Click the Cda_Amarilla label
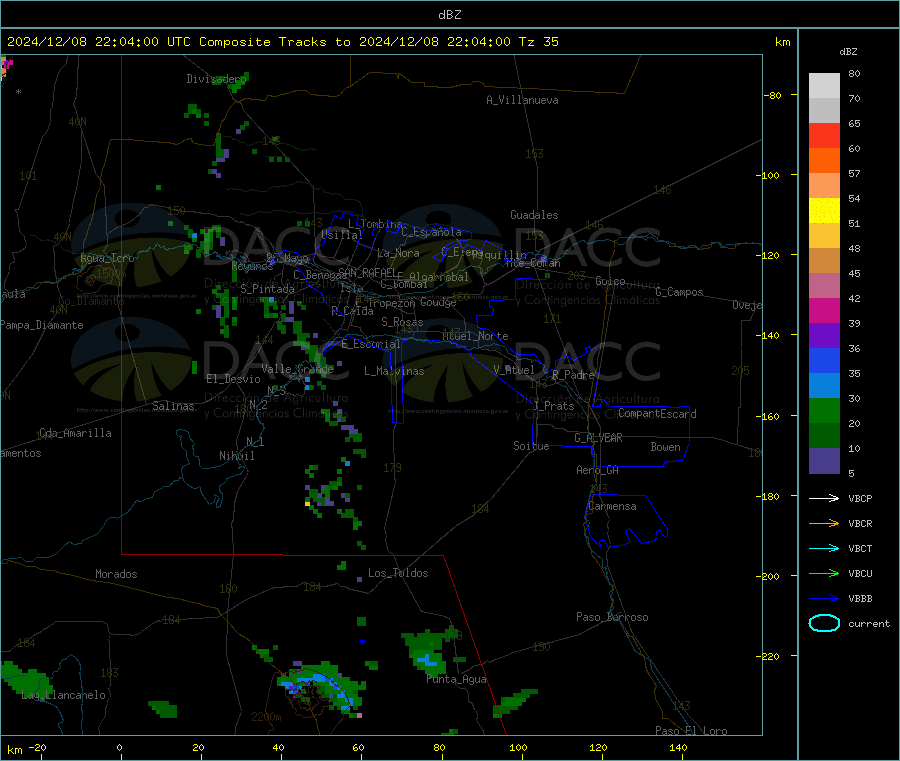The image size is (900, 761). 75,433
